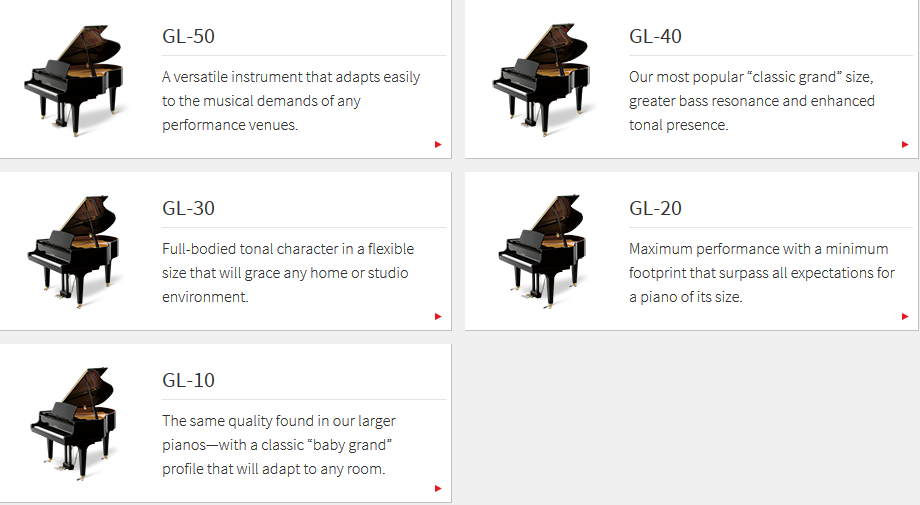Viewport: 920px width, 505px height.
Task: Click the red arrow in the GL-50 card
Action: [438, 144]
